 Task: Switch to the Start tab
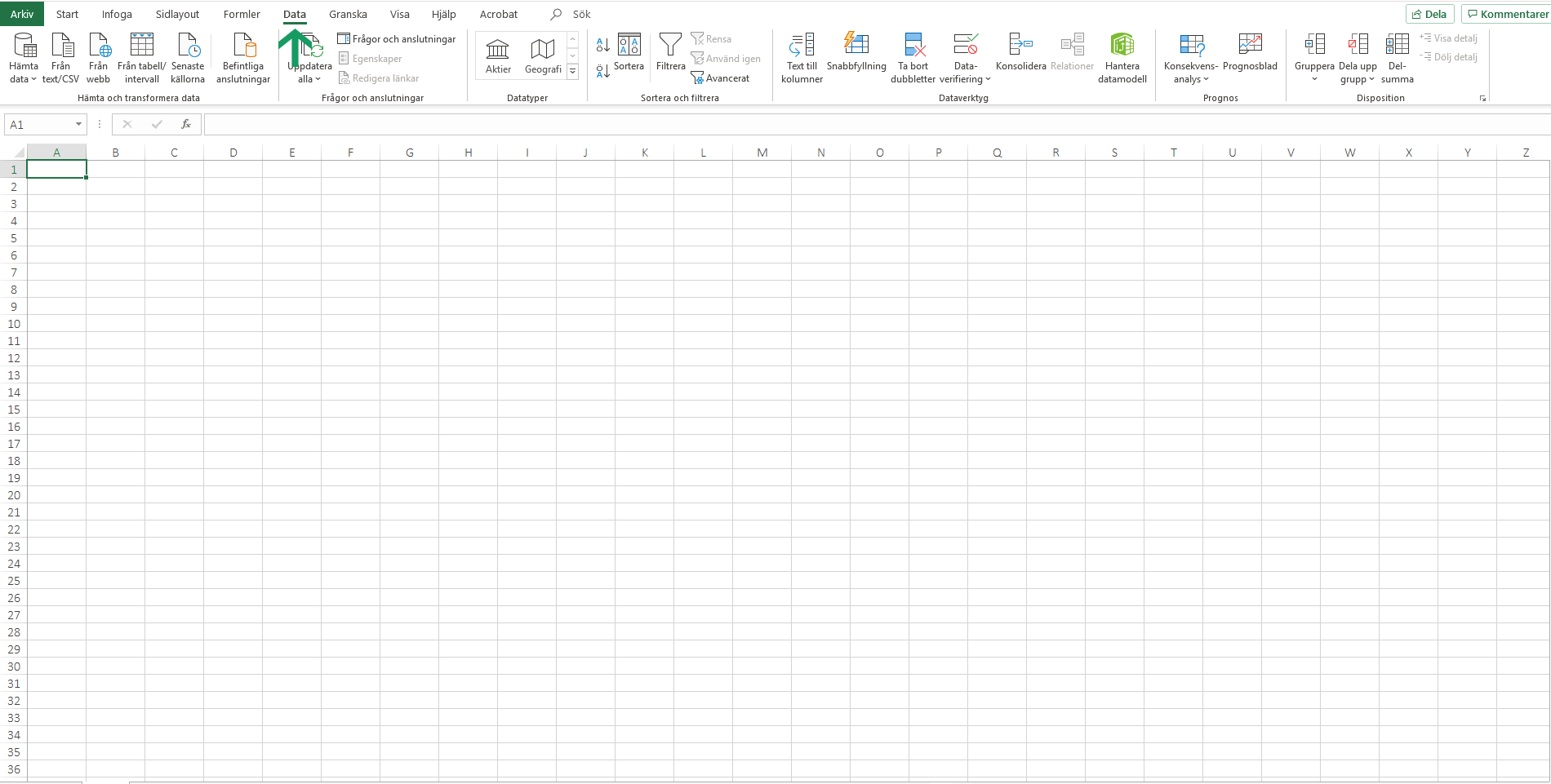click(67, 14)
